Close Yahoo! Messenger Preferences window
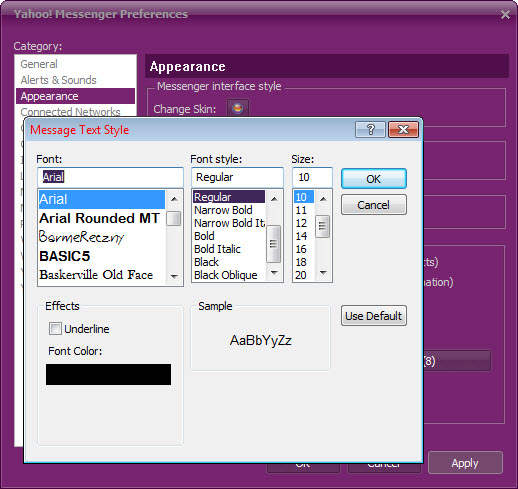This screenshot has height=489, width=518. click(x=505, y=14)
